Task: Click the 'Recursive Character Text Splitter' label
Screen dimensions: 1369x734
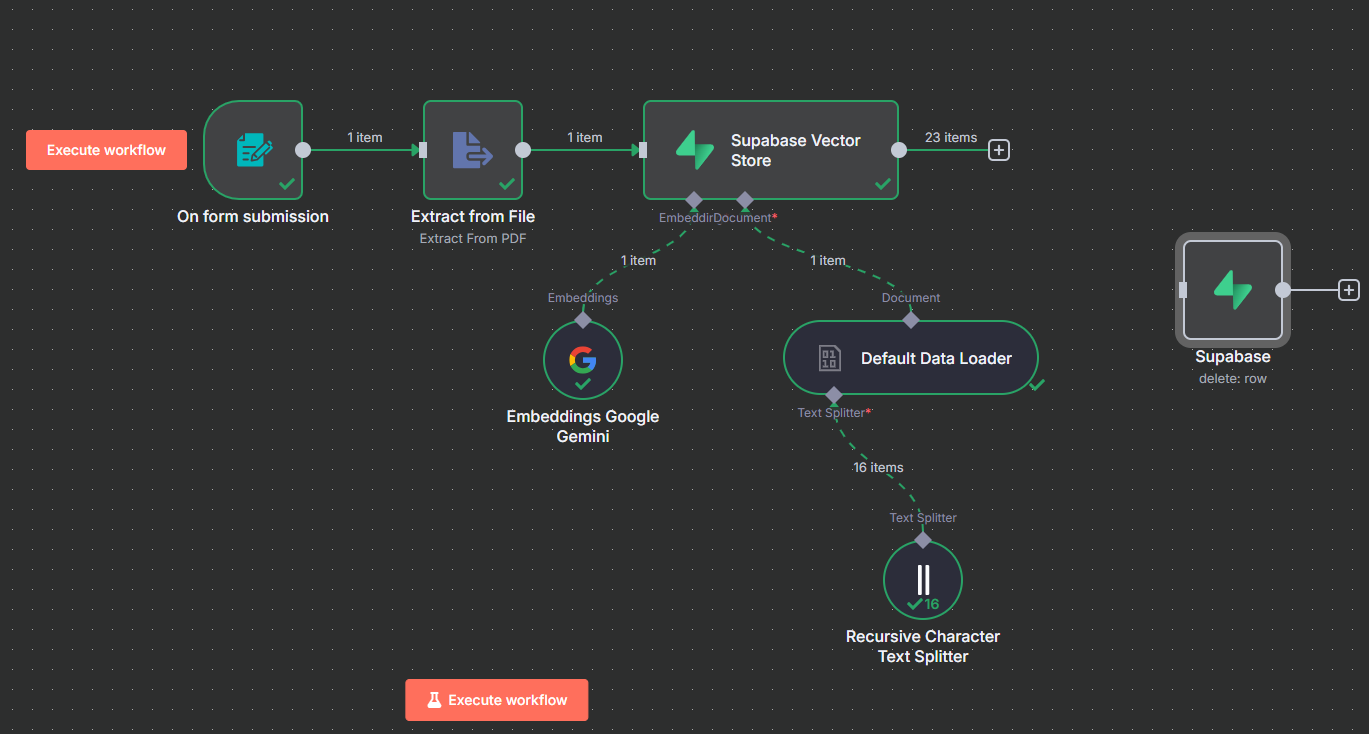Action: 923,646
